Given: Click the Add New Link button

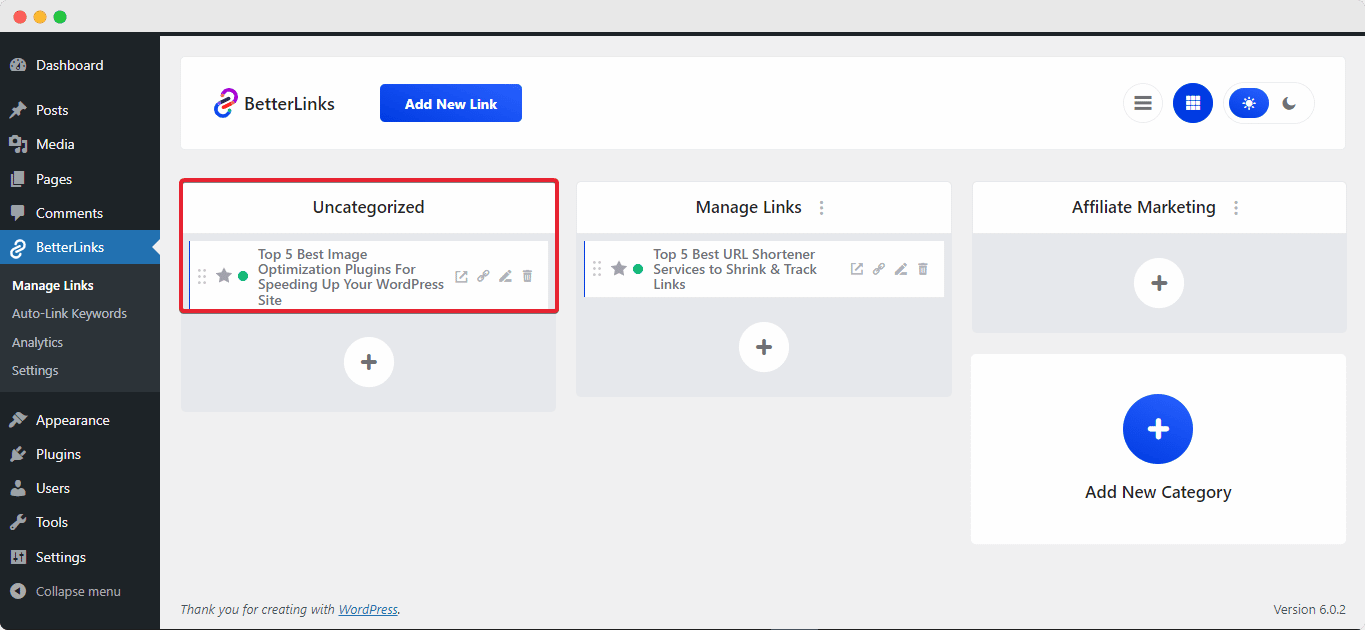Looking at the screenshot, I should coord(450,102).
